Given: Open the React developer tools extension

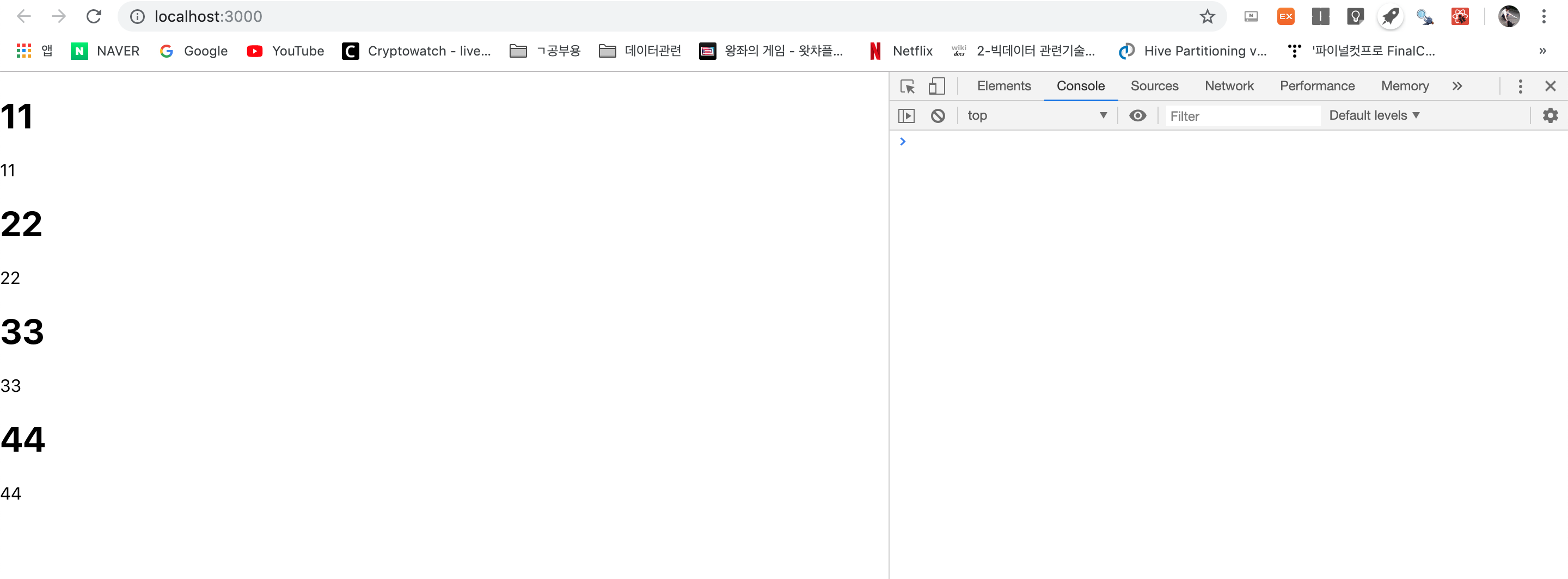Looking at the screenshot, I should tap(1460, 16).
